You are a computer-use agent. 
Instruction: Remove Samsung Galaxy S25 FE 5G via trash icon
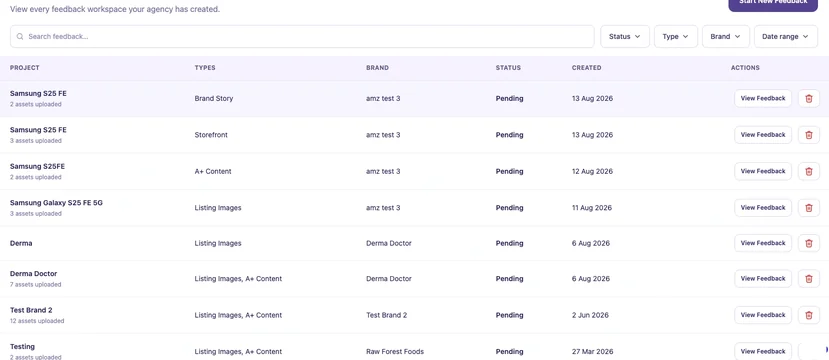pos(808,208)
